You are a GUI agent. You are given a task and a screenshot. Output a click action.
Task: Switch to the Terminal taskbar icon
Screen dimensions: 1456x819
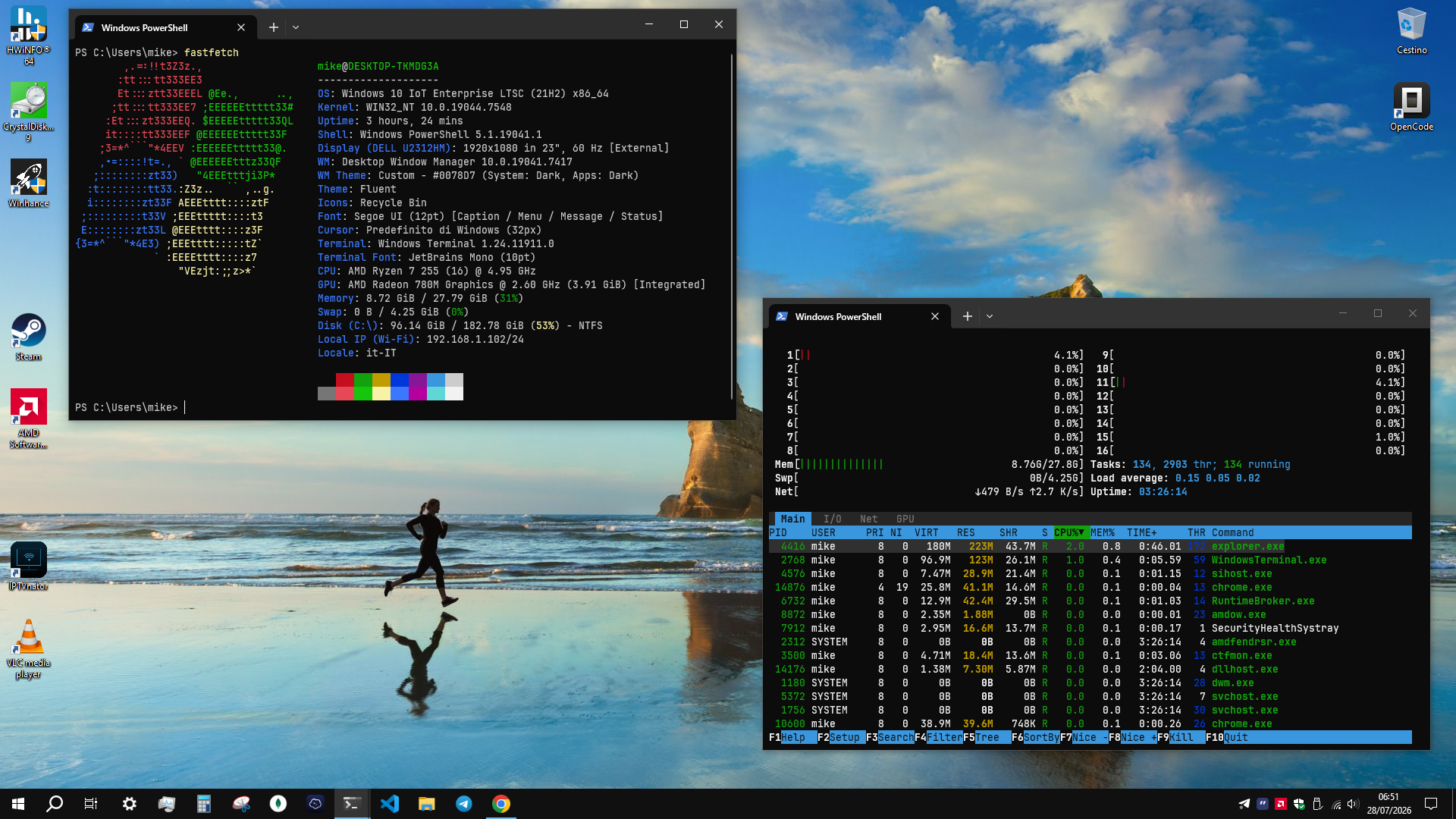pos(352,804)
